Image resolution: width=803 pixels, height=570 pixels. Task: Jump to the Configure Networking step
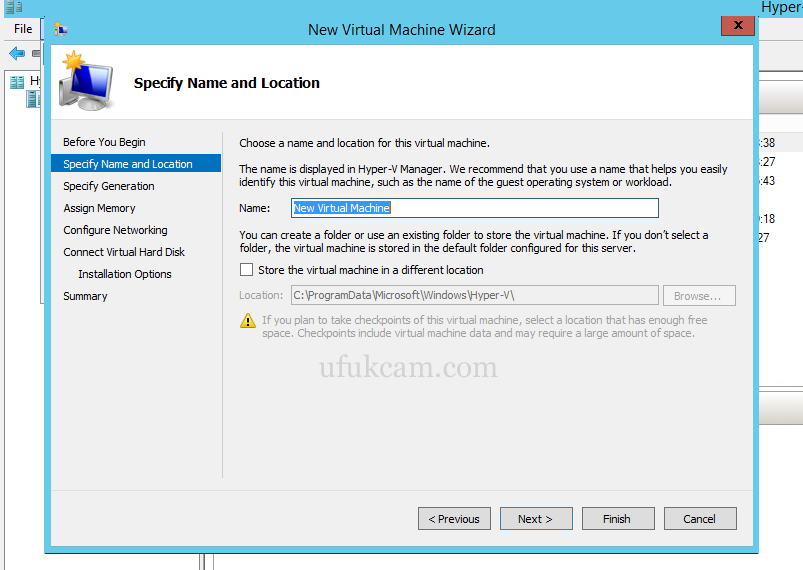(x=115, y=230)
